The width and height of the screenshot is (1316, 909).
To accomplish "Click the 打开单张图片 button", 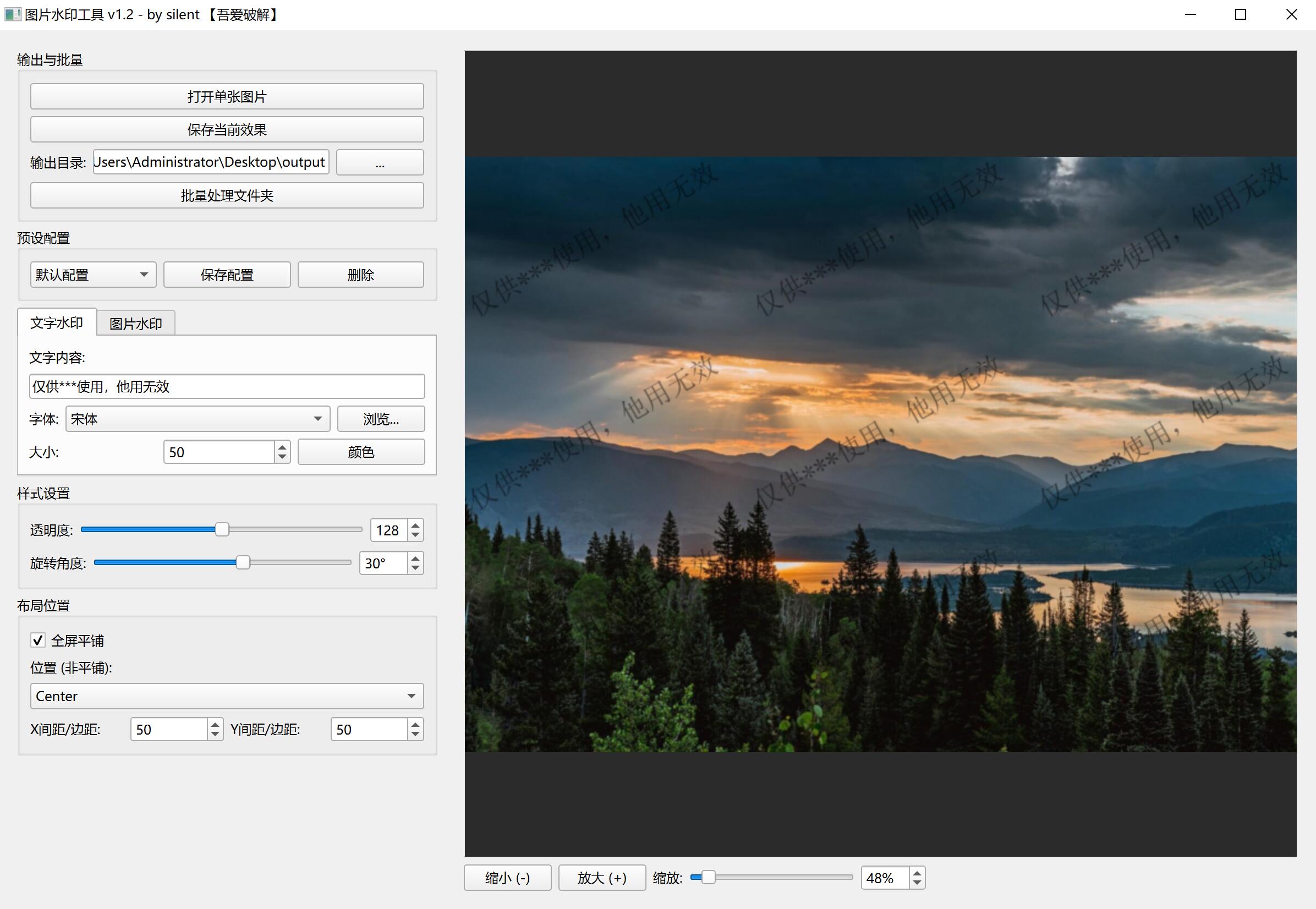I will 227,96.
